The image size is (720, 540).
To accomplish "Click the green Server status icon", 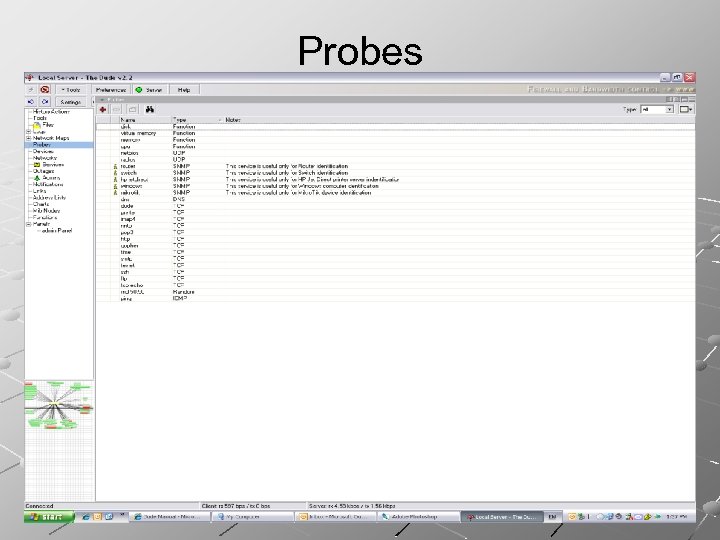I will click(139, 90).
